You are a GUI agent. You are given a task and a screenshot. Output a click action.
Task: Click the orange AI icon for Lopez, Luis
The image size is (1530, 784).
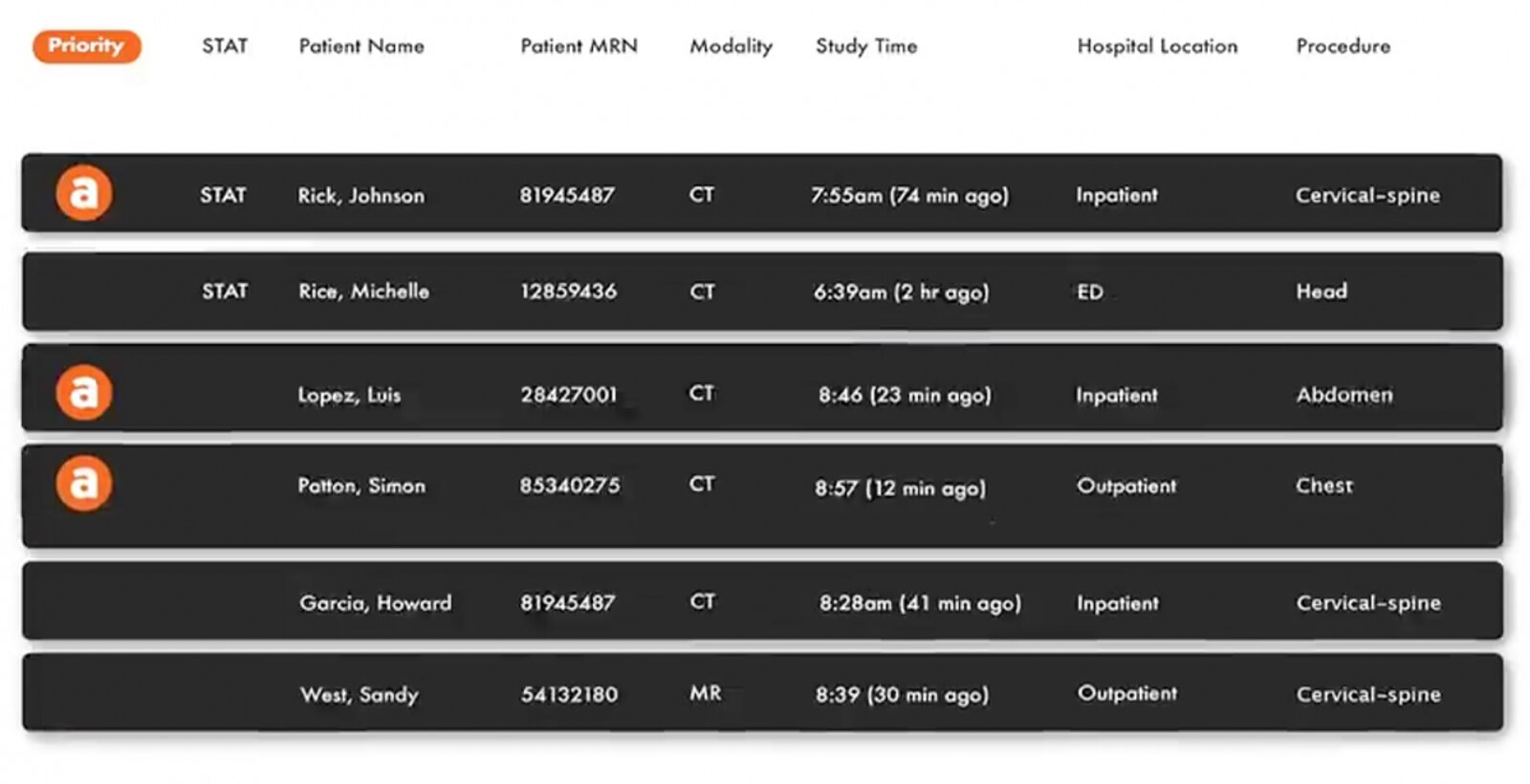[x=84, y=392]
